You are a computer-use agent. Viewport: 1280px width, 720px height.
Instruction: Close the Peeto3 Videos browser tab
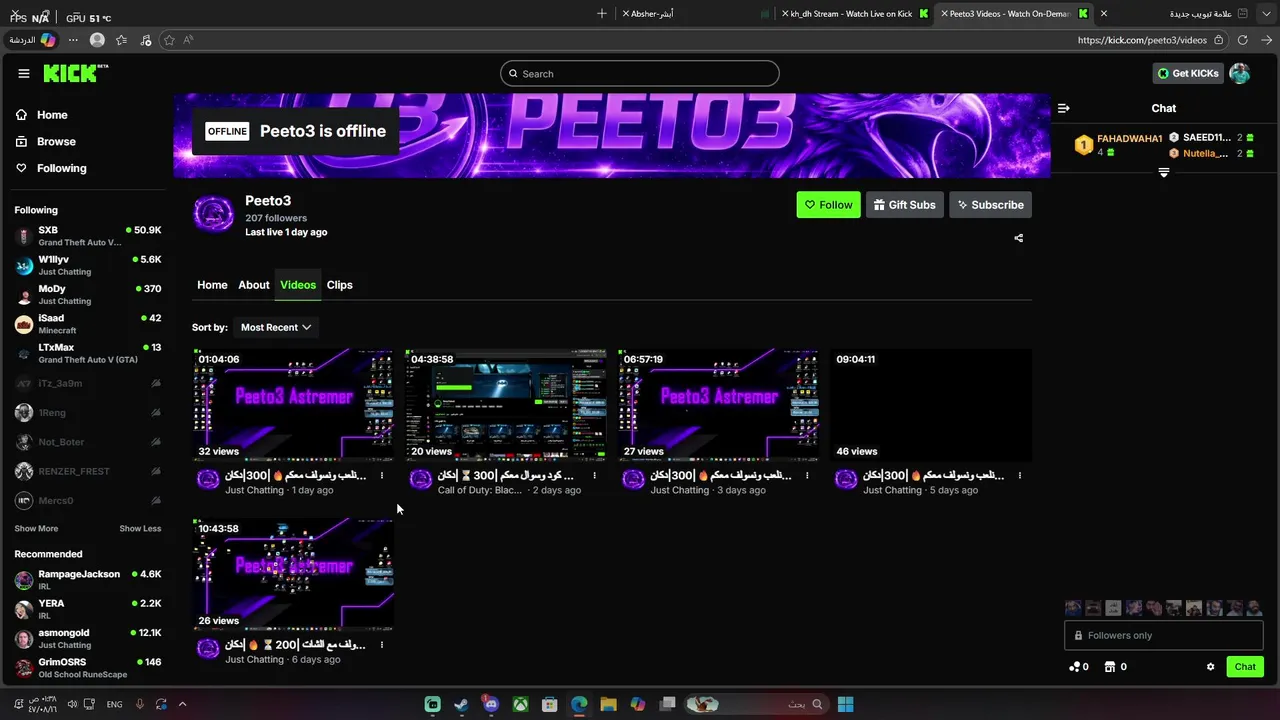(944, 14)
